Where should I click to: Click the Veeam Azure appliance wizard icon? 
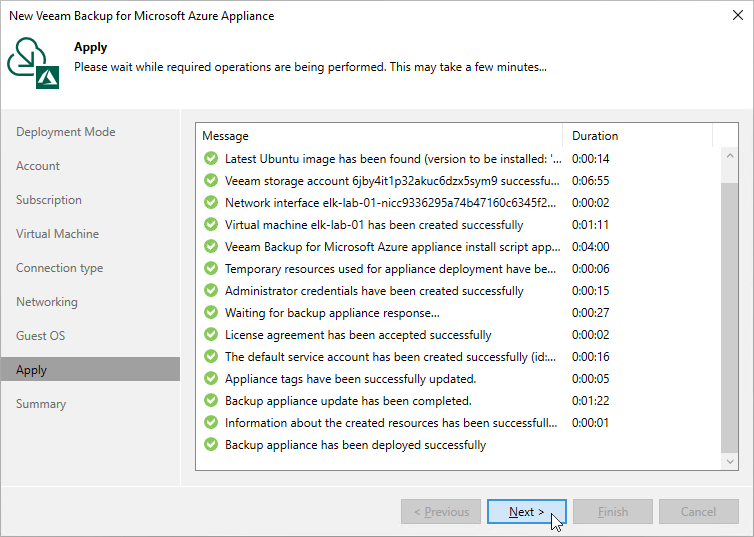33,63
